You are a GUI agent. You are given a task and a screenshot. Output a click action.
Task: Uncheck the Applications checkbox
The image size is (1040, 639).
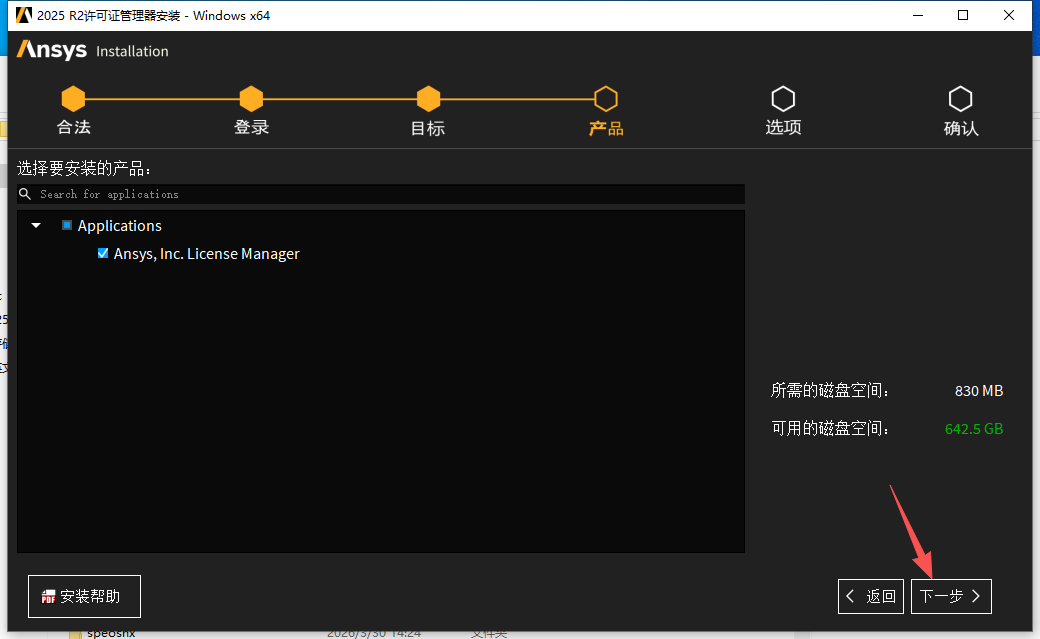(68, 225)
